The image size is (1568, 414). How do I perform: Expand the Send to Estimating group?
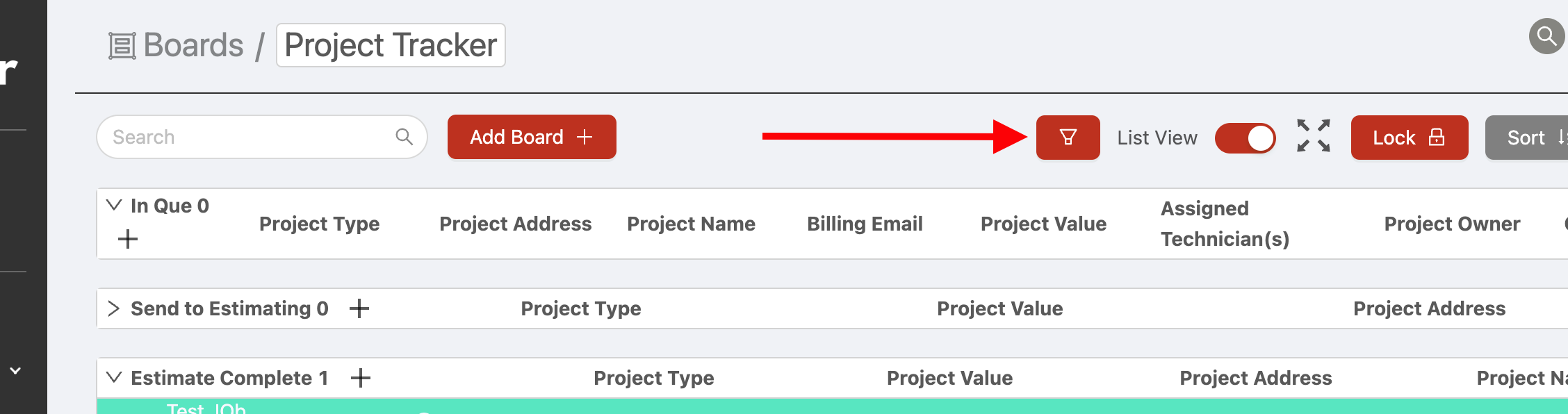pos(114,308)
